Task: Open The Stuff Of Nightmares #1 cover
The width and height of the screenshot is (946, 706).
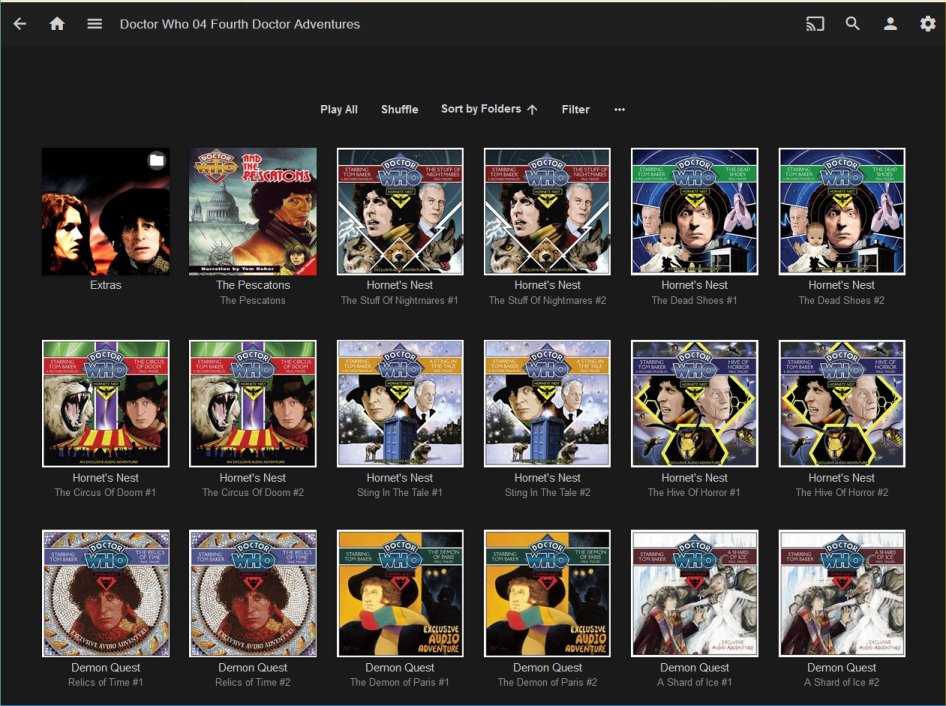Action: [x=400, y=212]
